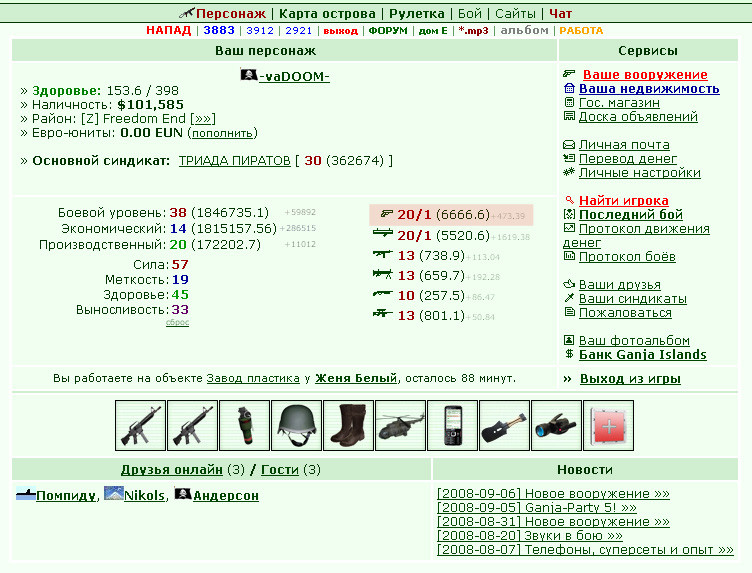Go to Рулетка in top menu

point(417,13)
